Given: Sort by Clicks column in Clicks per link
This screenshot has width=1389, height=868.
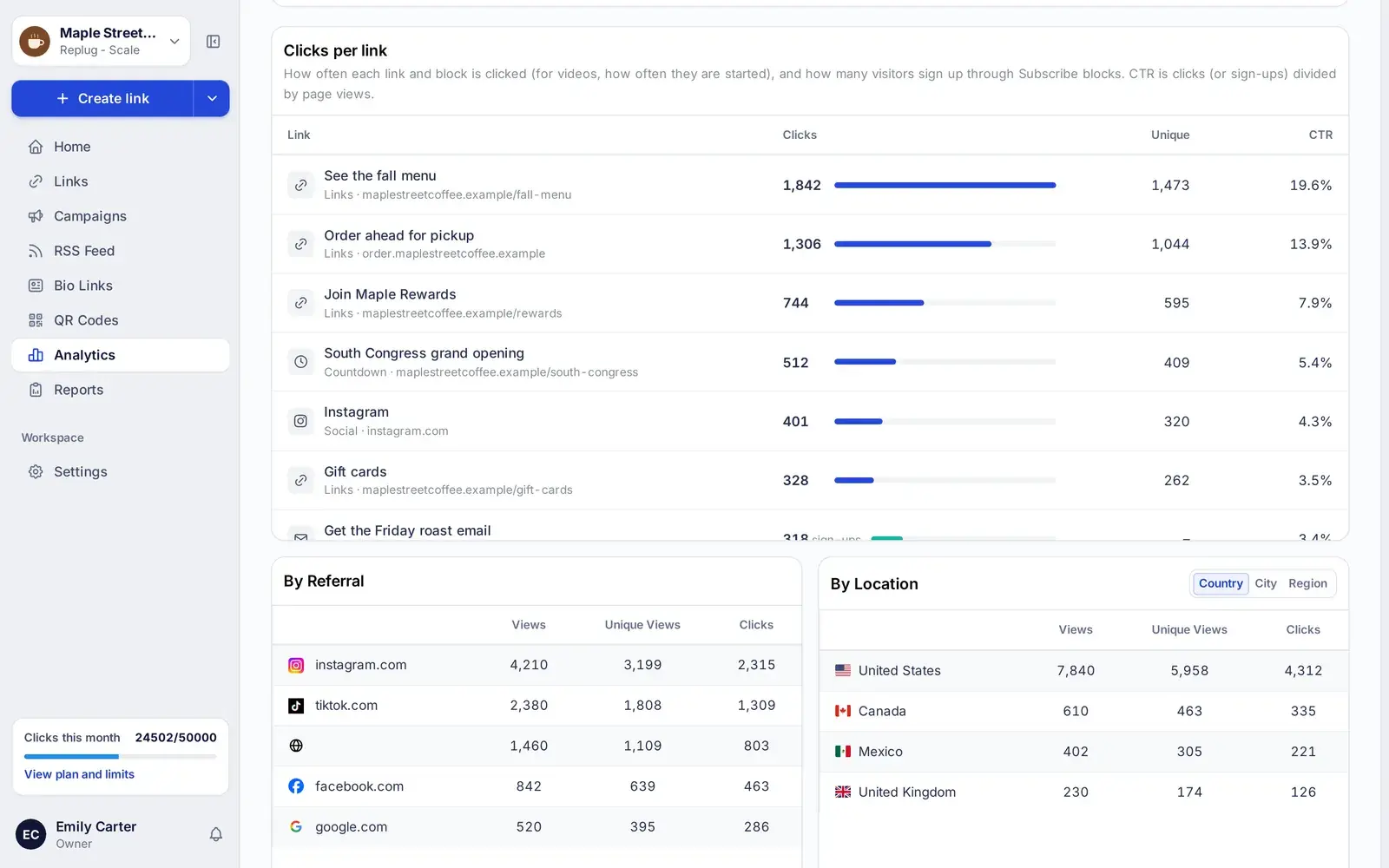Looking at the screenshot, I should (x=800, y=135).
